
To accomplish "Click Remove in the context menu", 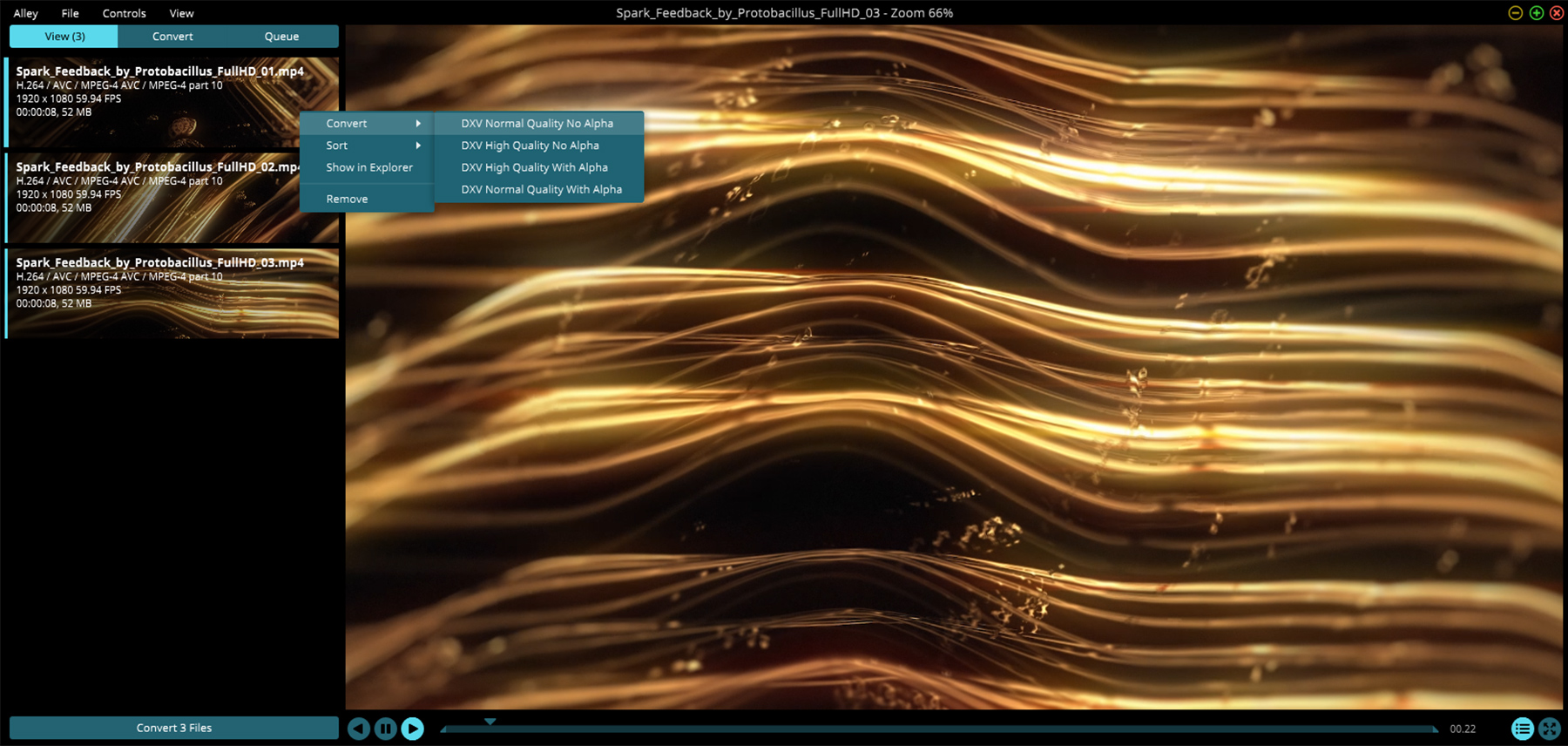I will pos(347,200).
